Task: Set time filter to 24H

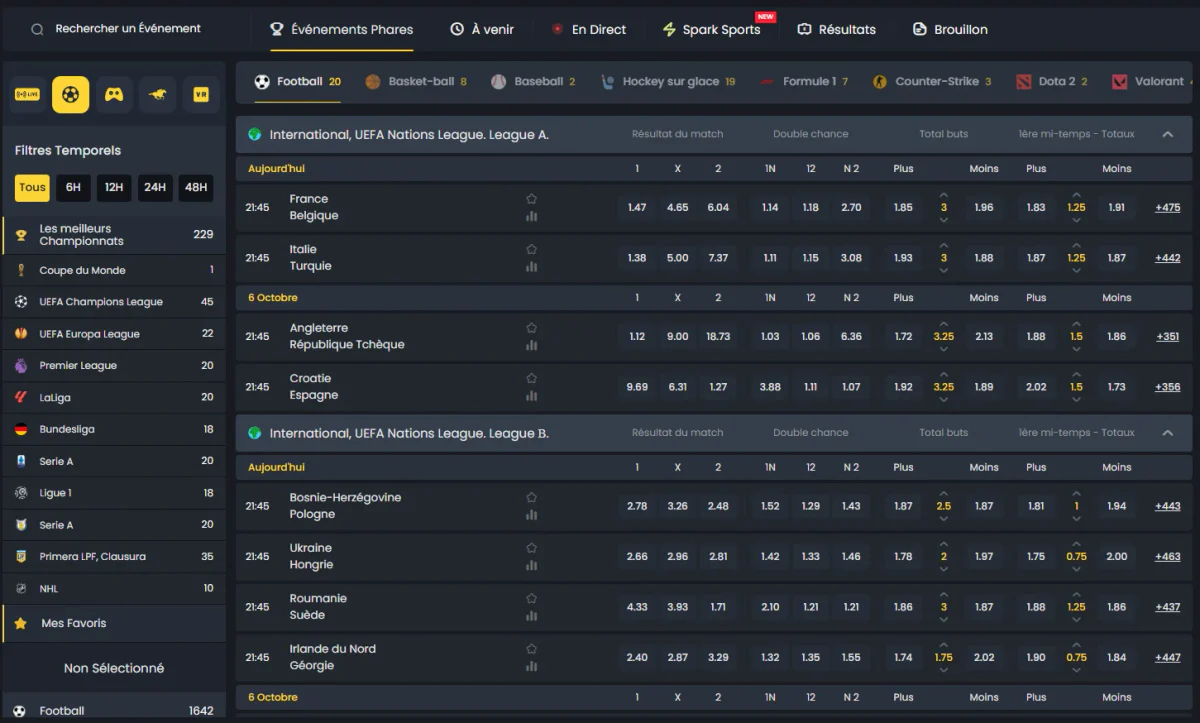Action: pos(155,187)
